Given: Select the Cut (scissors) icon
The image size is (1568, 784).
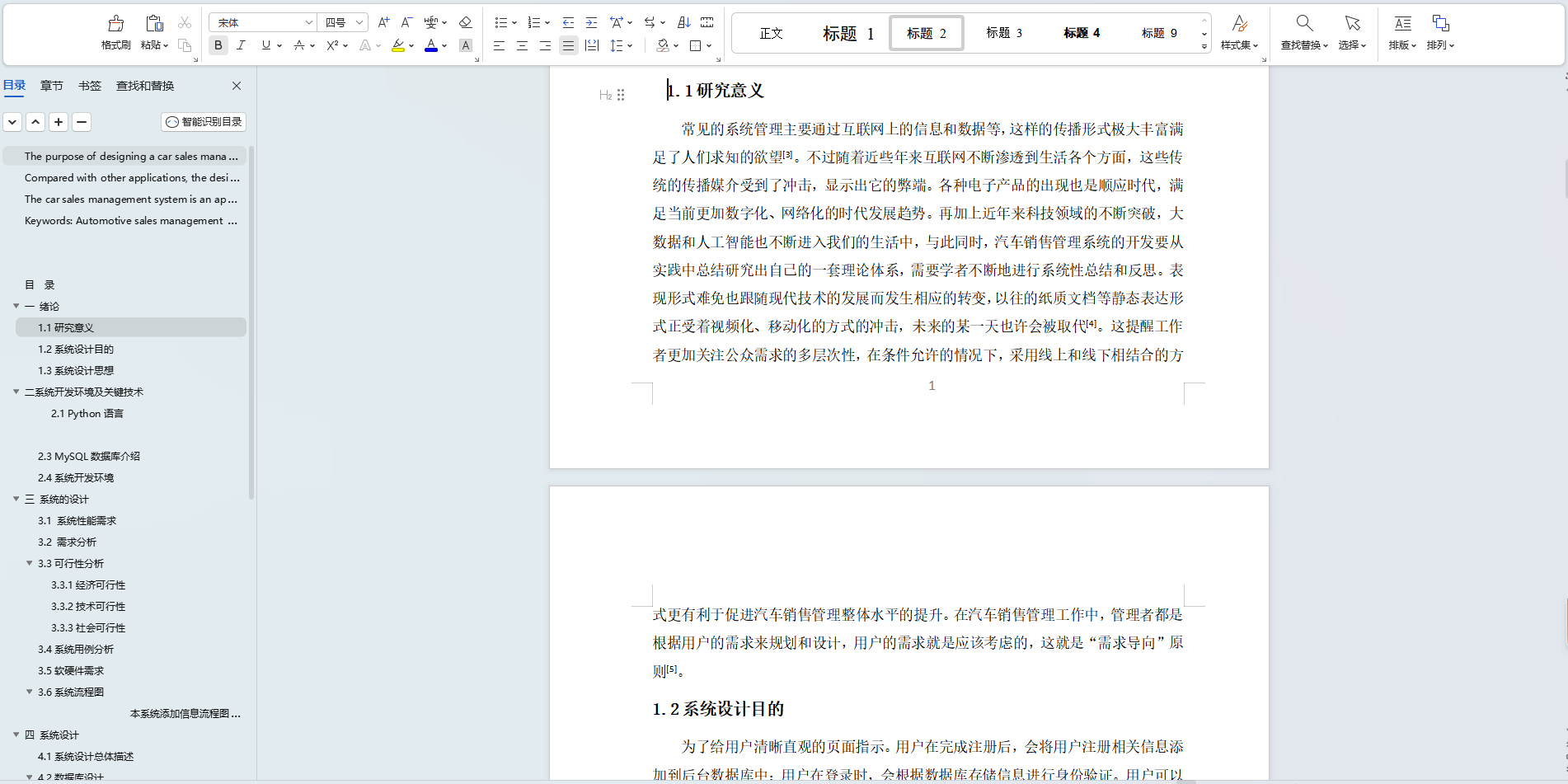Looking at the screenshot, I should (x=185, y=22).
